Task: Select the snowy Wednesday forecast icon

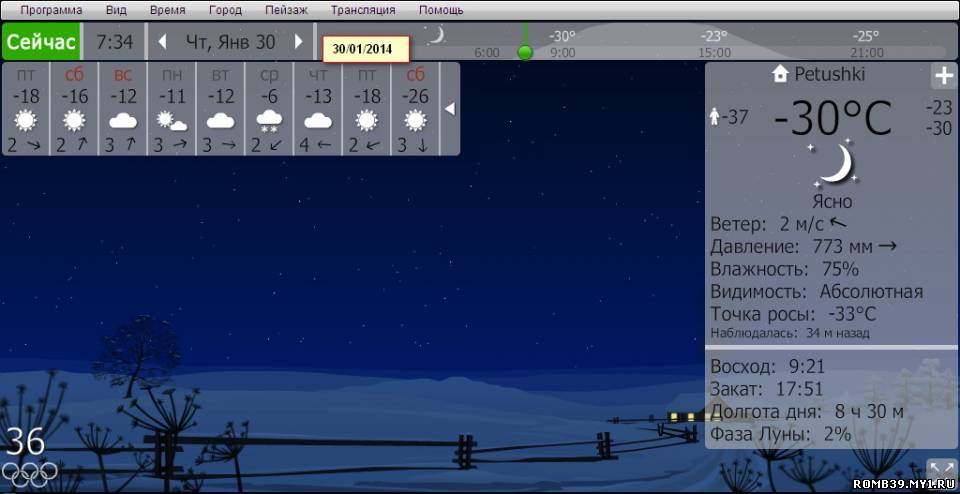Action: [269, 122]
